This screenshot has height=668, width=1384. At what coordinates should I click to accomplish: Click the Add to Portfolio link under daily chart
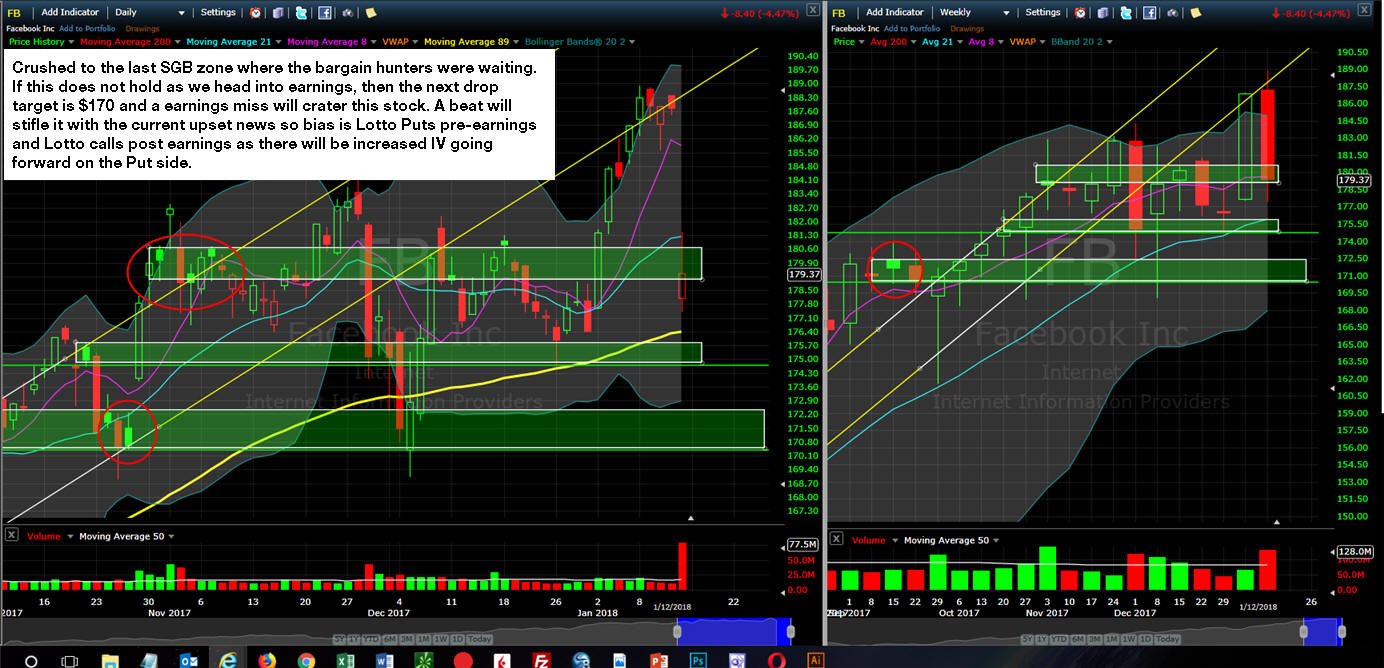coord(89,29)
